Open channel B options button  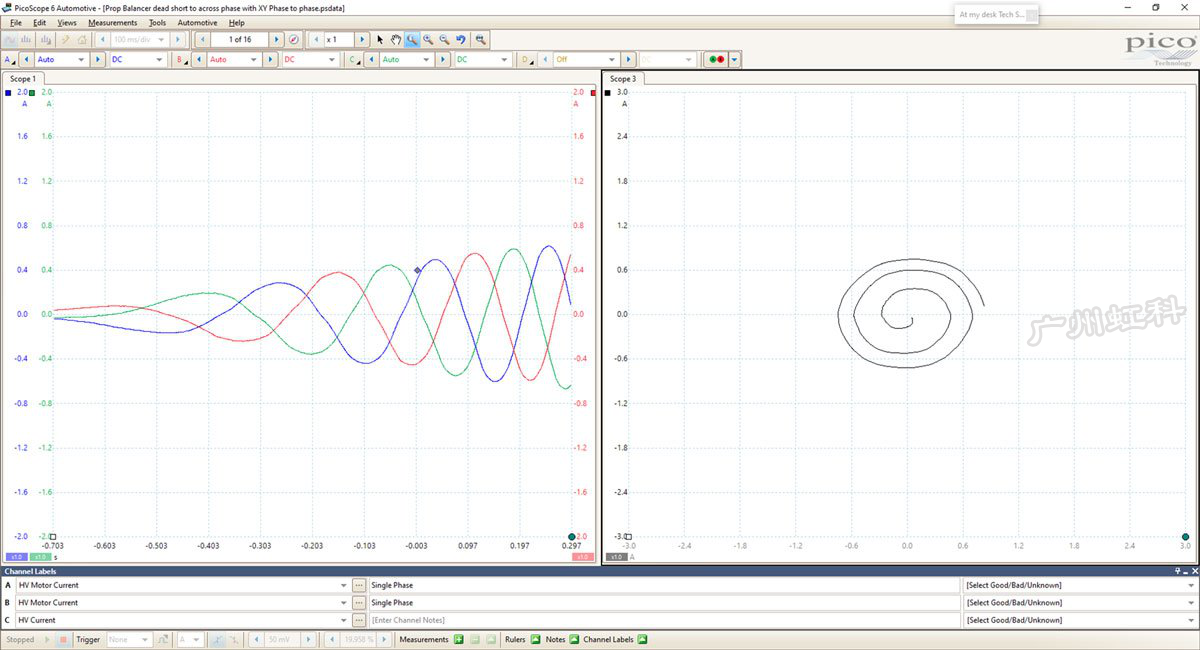[181, 60]
